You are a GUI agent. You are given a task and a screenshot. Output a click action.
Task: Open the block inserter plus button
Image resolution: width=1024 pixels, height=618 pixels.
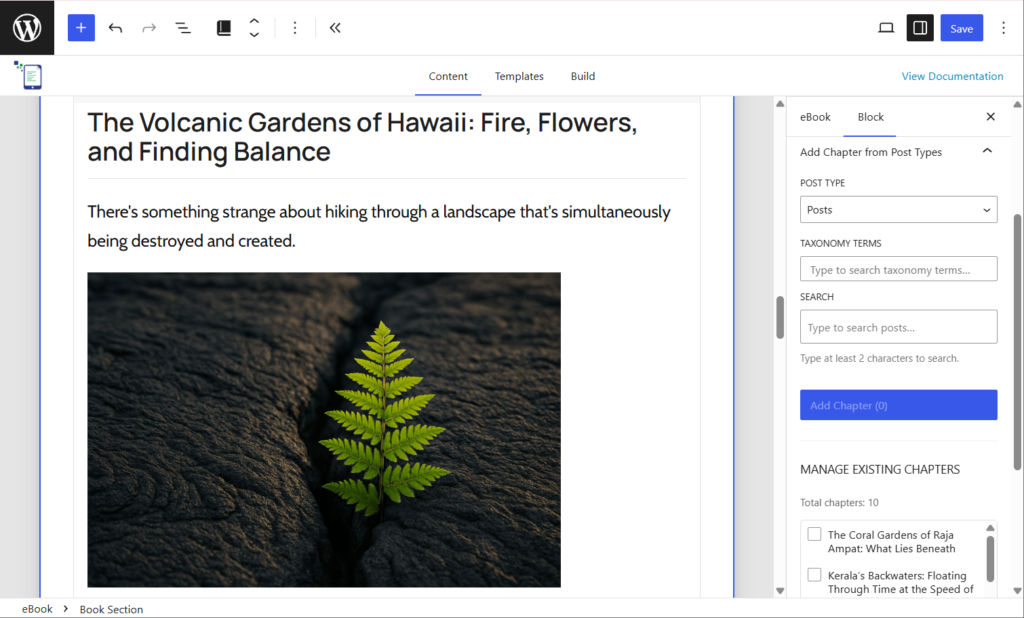point(81,27)
